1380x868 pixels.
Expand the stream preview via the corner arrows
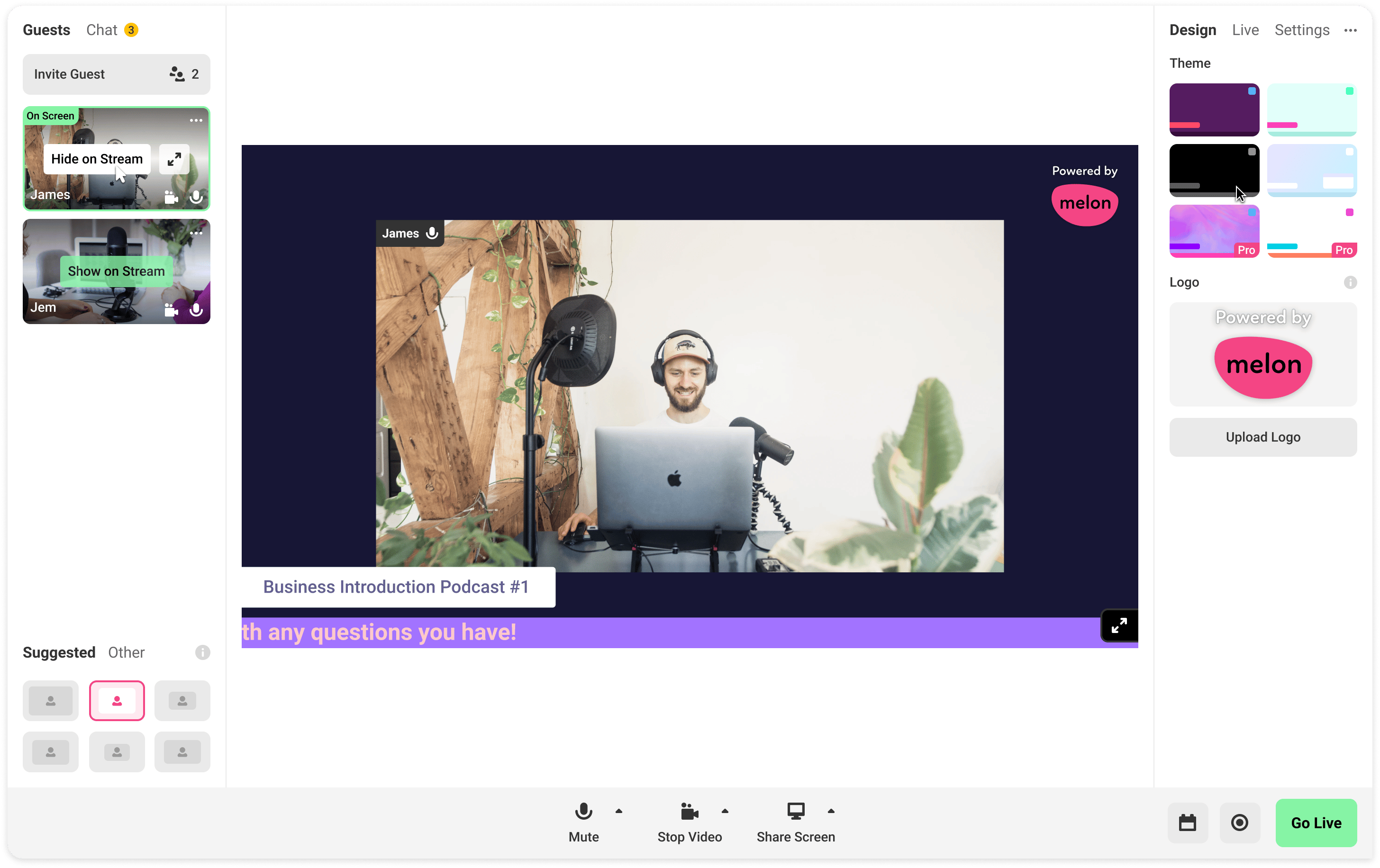1119,625
